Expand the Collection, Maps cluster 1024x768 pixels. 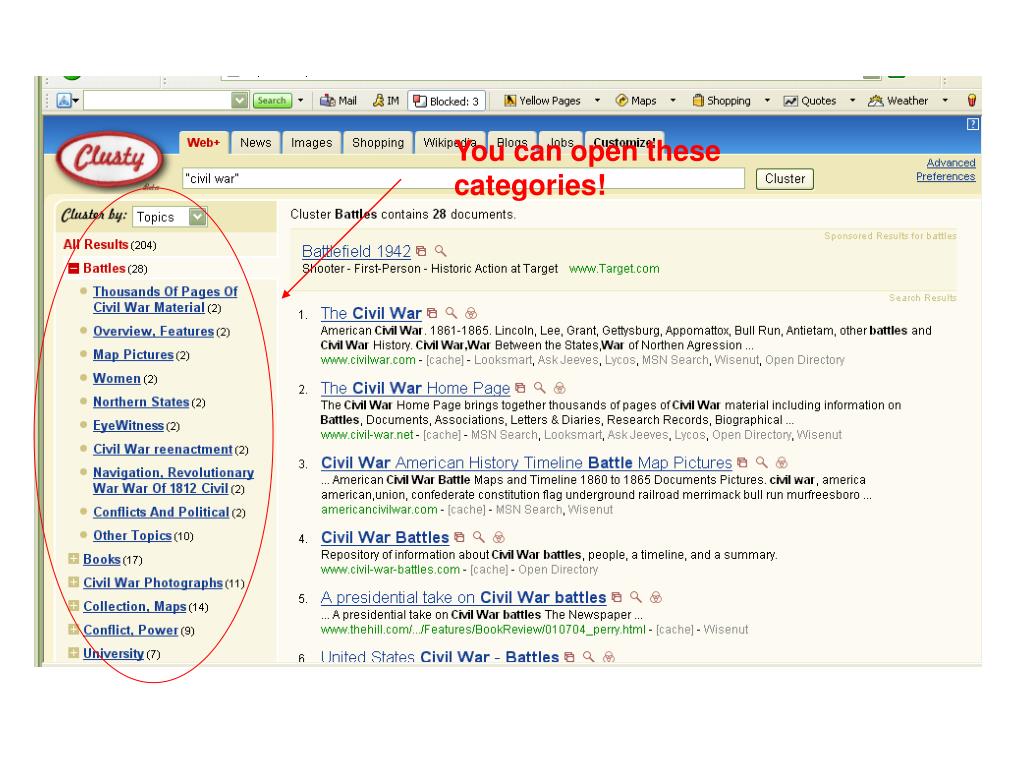pos(74,606)
